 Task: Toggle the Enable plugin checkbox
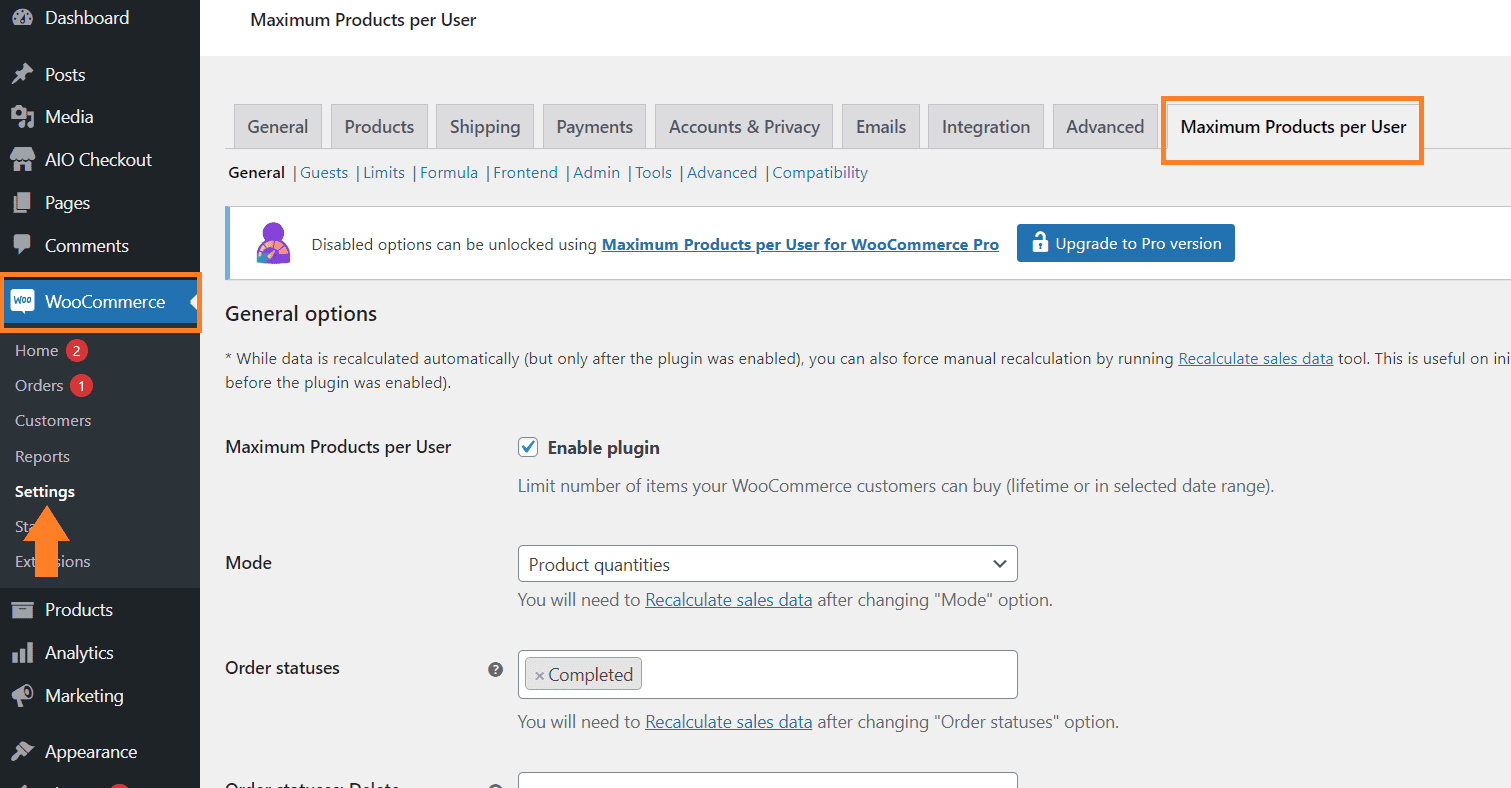pos(528,447)
